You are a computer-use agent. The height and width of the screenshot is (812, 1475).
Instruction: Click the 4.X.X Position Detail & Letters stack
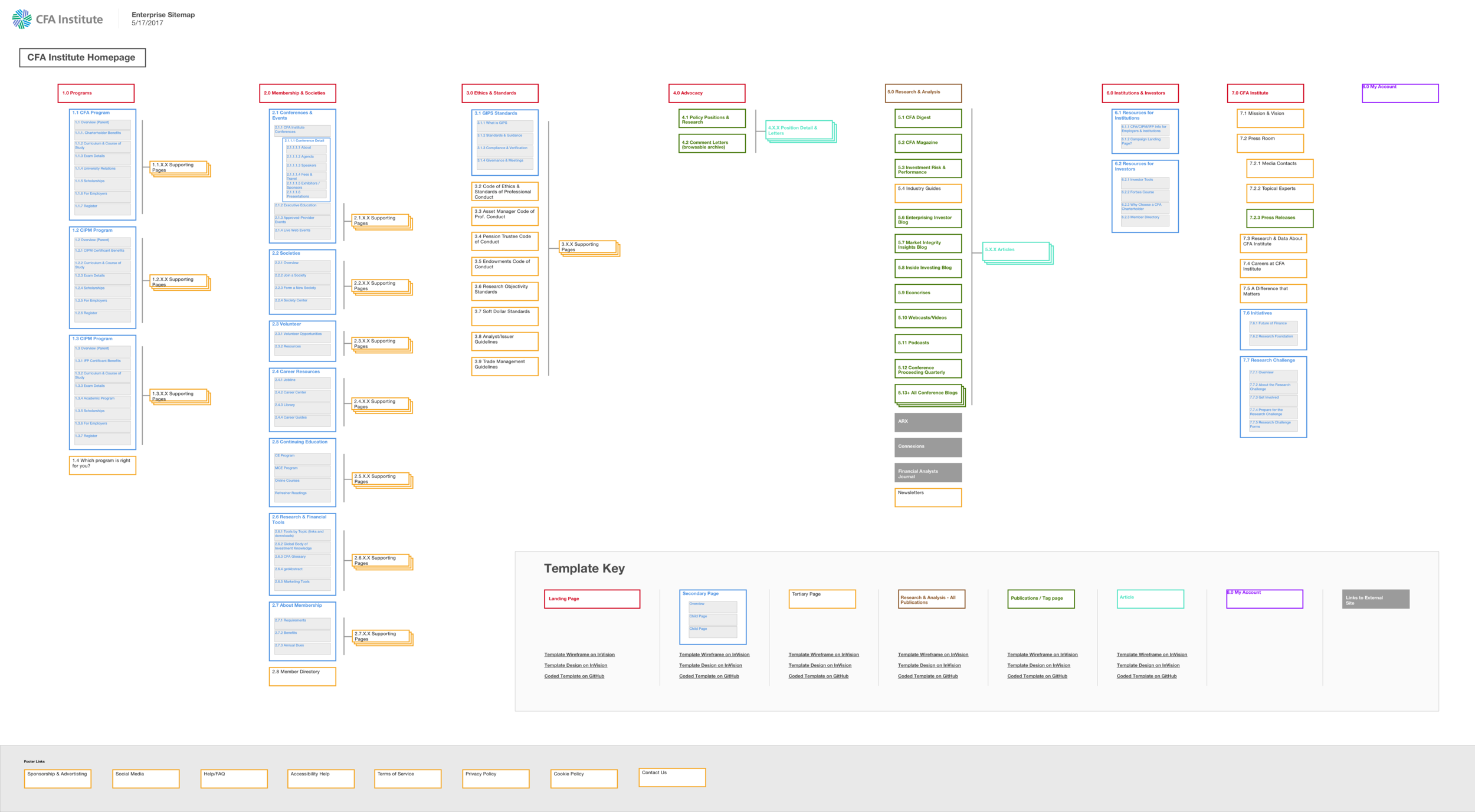(801, 132)
